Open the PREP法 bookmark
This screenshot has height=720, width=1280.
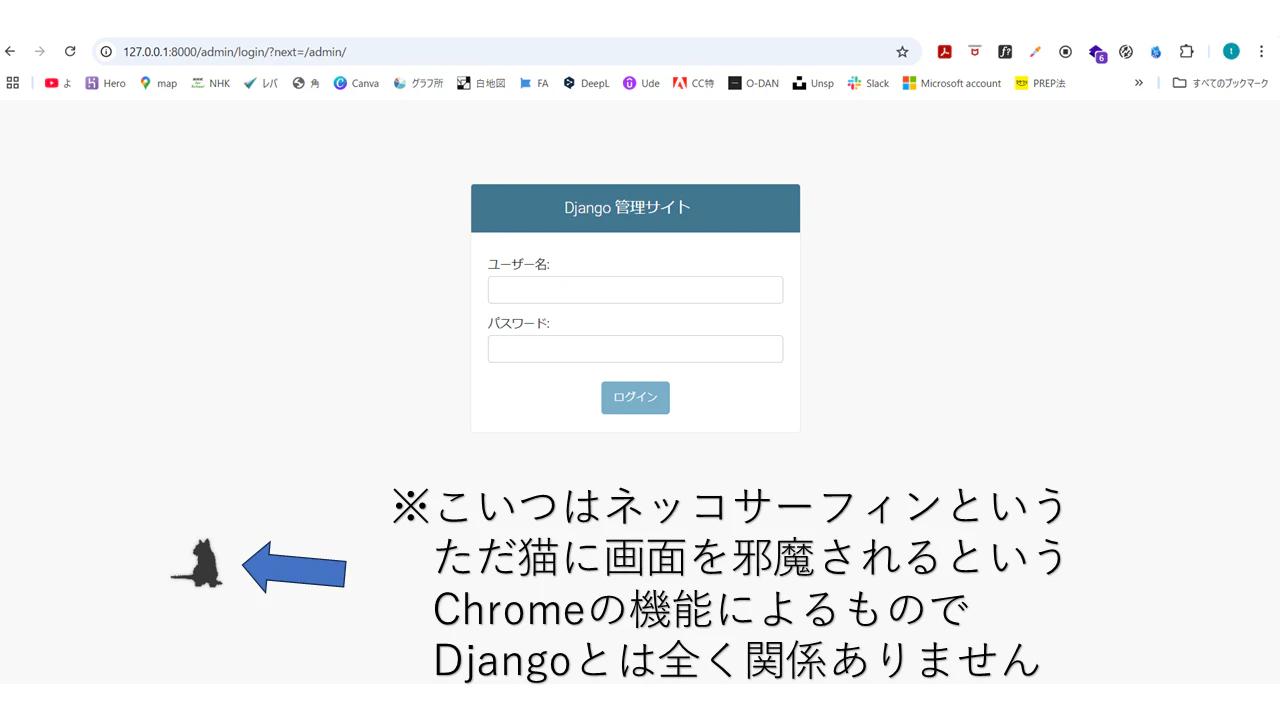click(x=1040, y=83)
